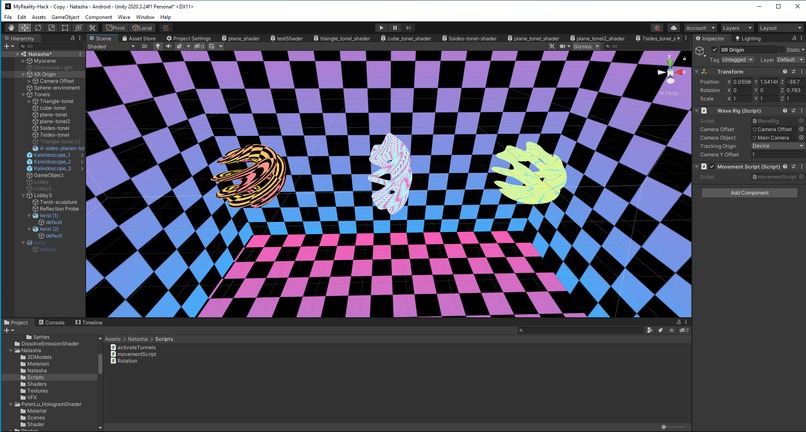
Task: Open the Collab icon next to the cloud
Action: (657, 28)
